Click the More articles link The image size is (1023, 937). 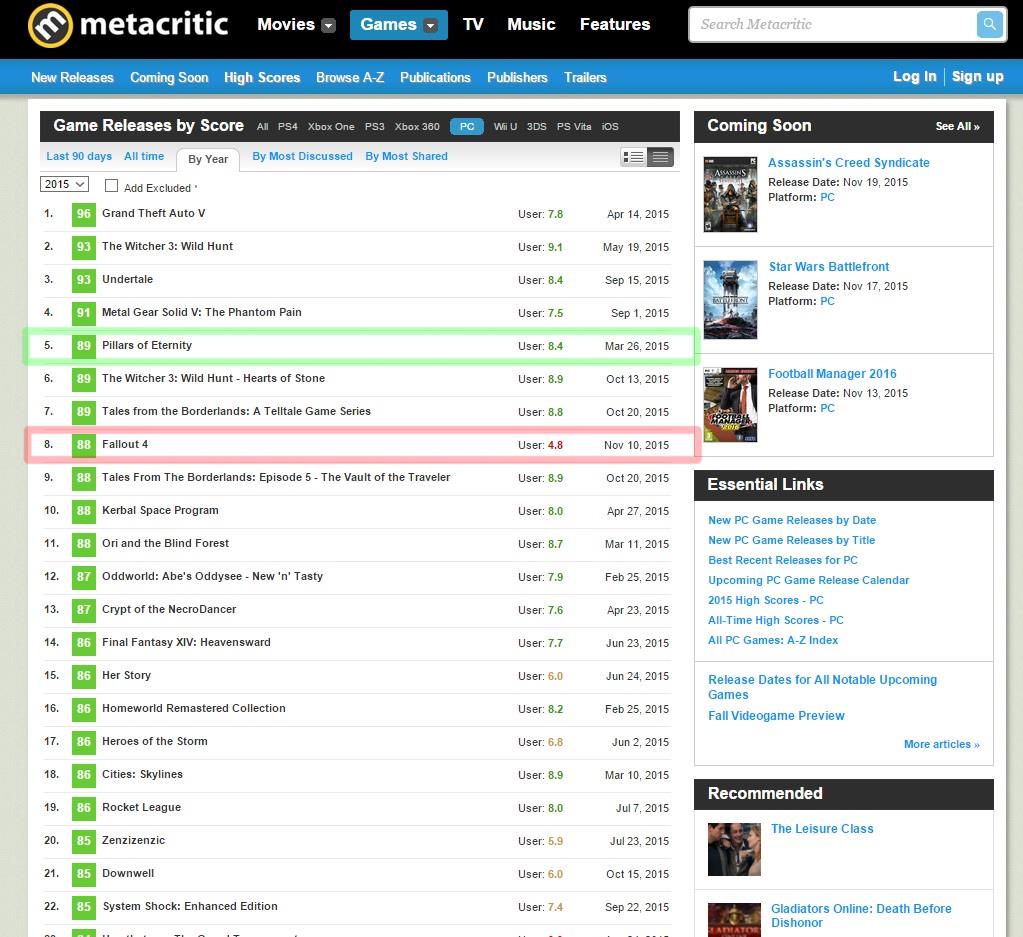941,745
